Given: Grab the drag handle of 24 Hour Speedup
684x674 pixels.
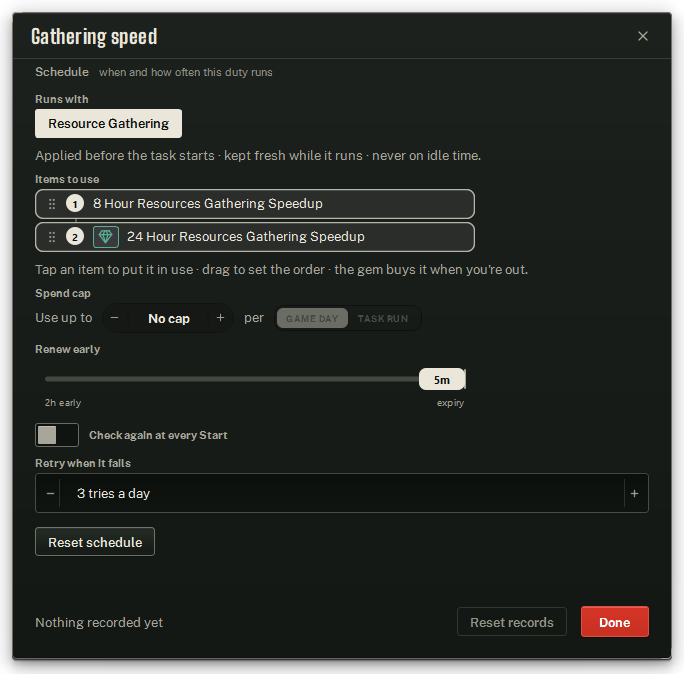Looking at the screenshot, I should (x=52, y=237).
